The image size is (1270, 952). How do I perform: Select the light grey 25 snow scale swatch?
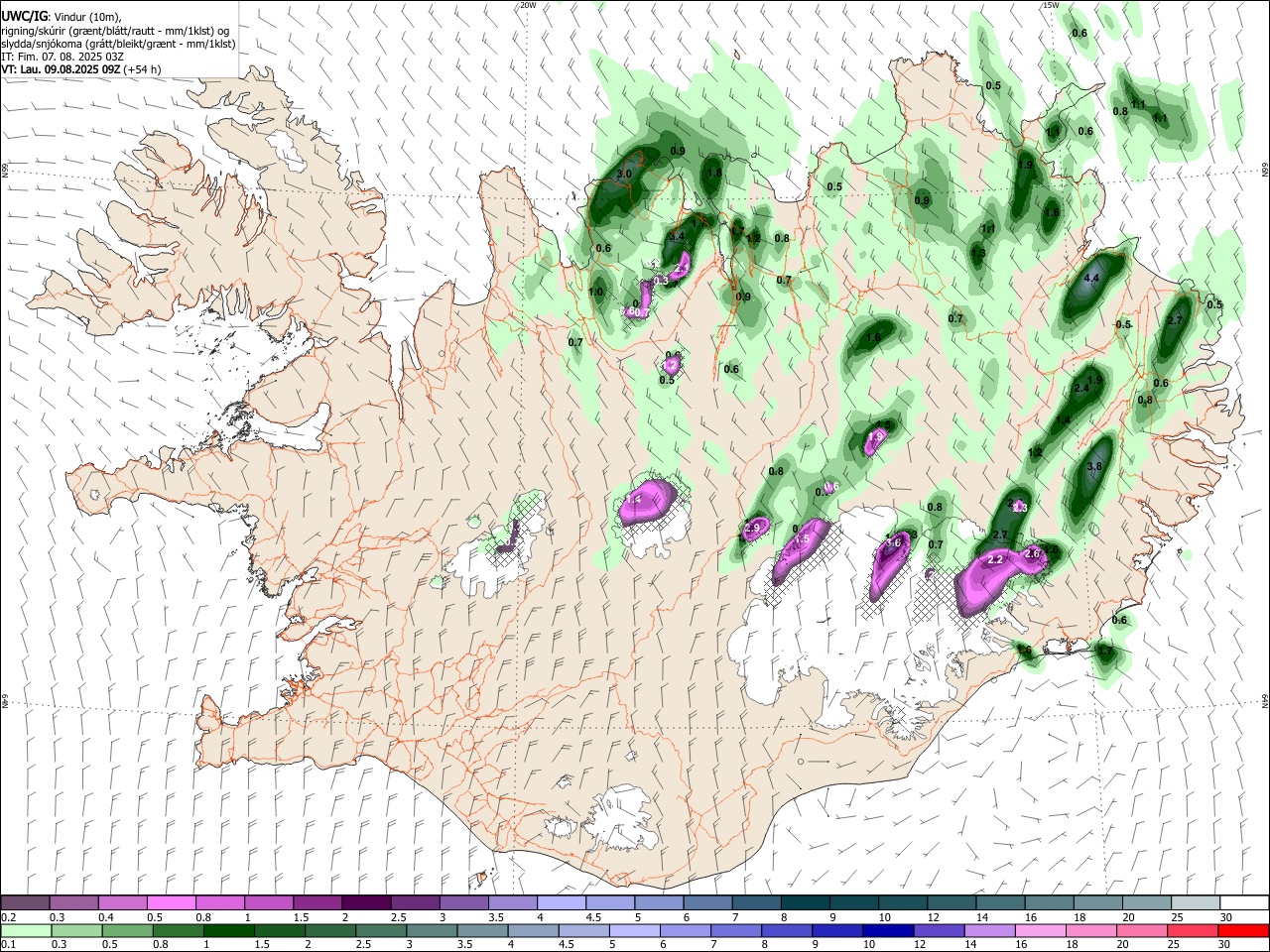click(x=1196, y=903)
